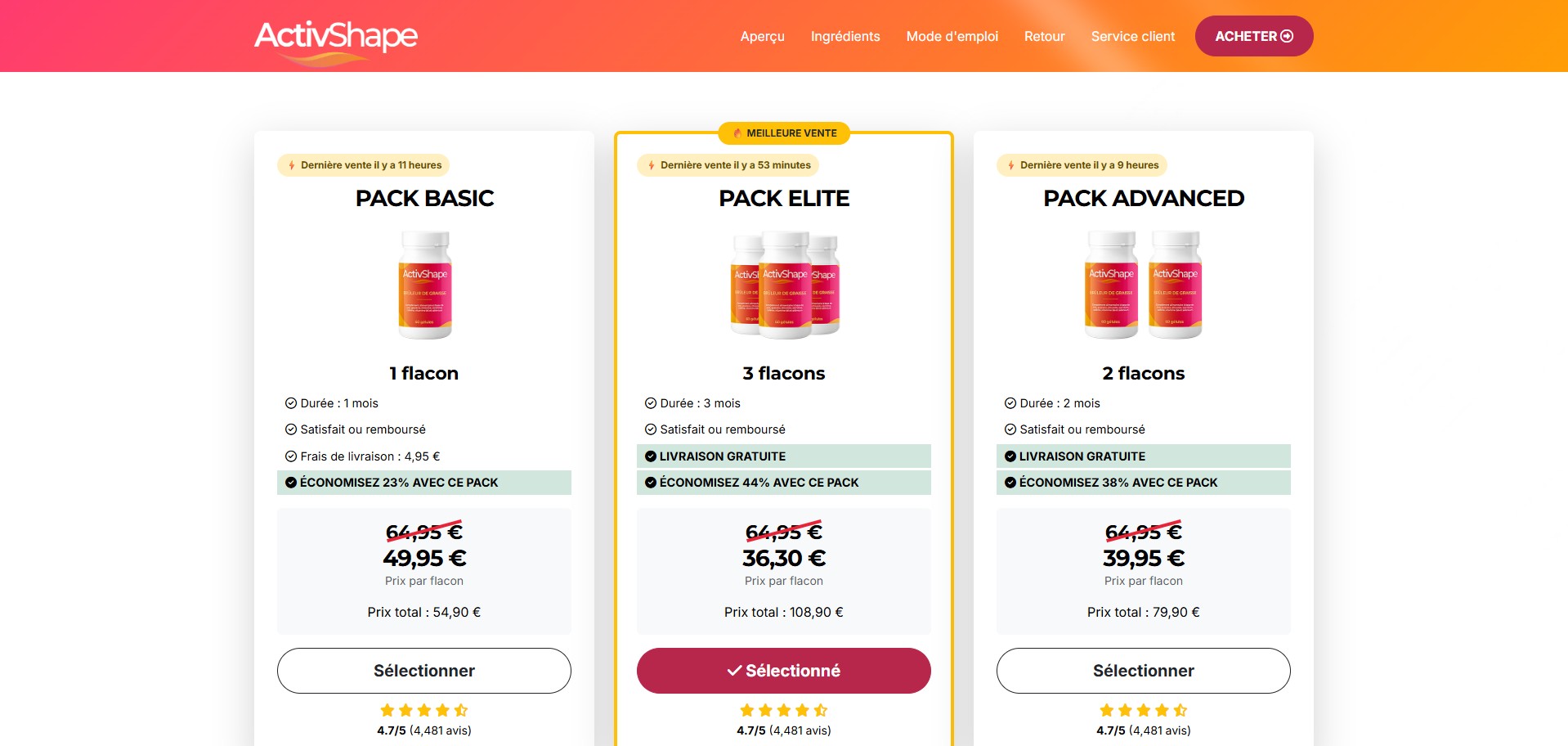This screenshot has height=746, width=1568.
Task: Click the check icon beside Pack Elite Livraison Gratuite
Action: point(651,456)
